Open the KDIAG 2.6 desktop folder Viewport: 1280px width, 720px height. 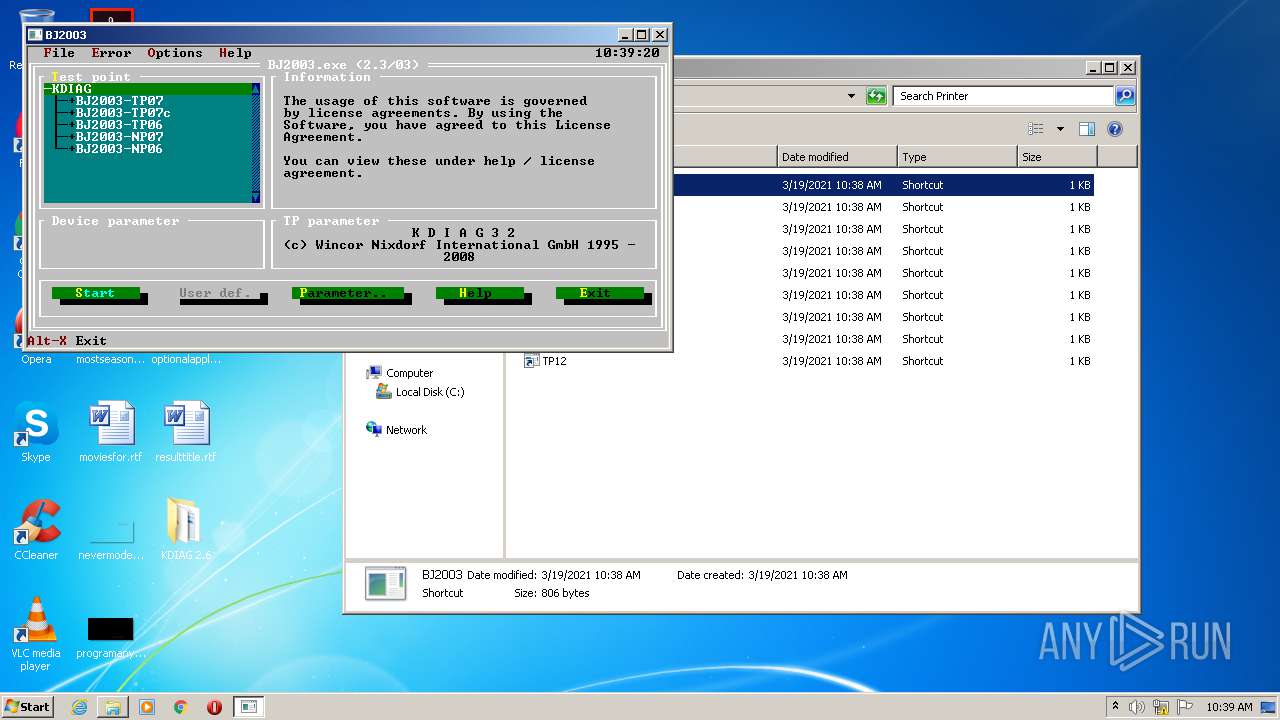pyautogui.click(x=186, y=530)
